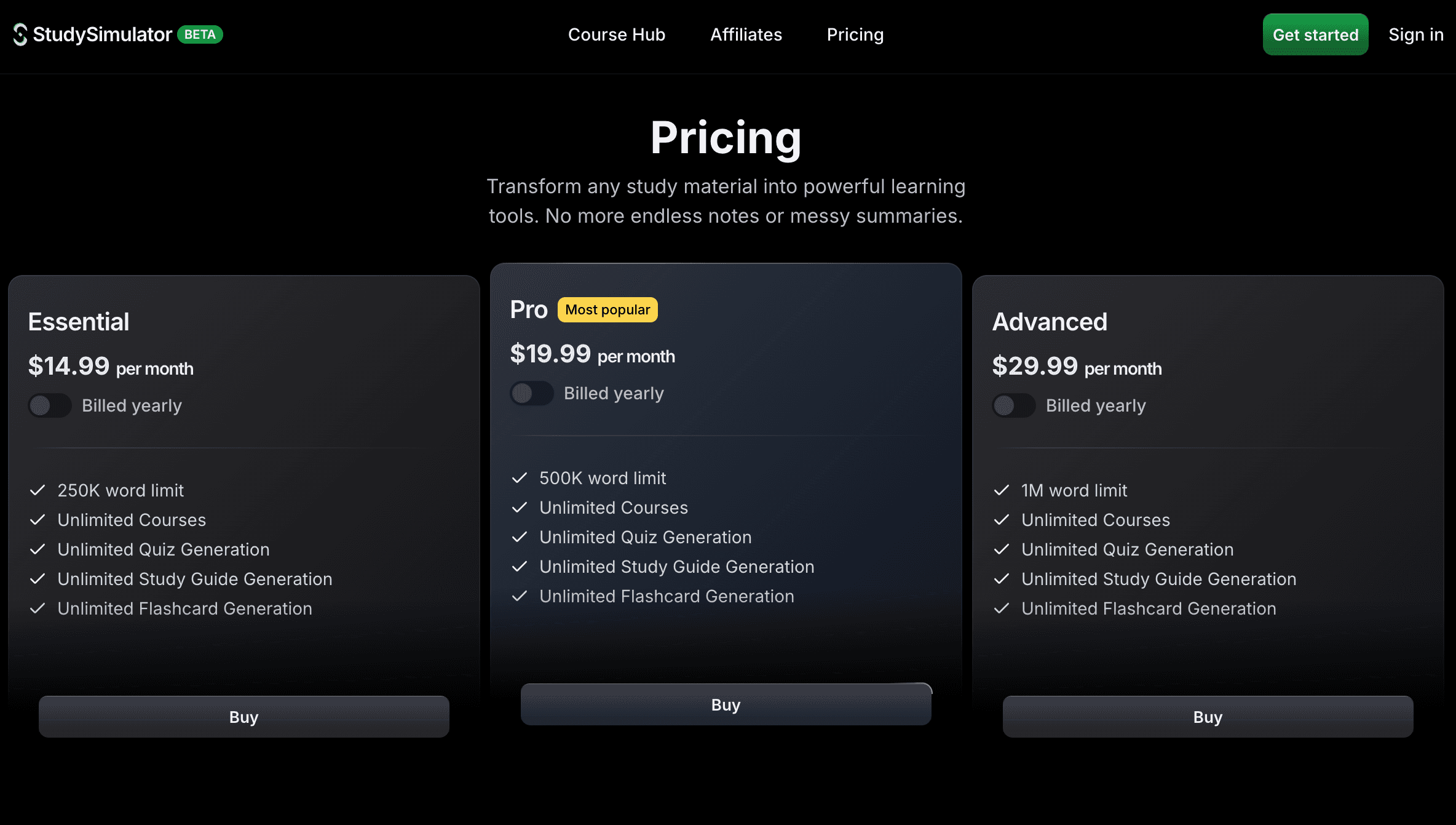
Task: Click checkmark beside 1M word limit
Action: [x=1002, y=490]
